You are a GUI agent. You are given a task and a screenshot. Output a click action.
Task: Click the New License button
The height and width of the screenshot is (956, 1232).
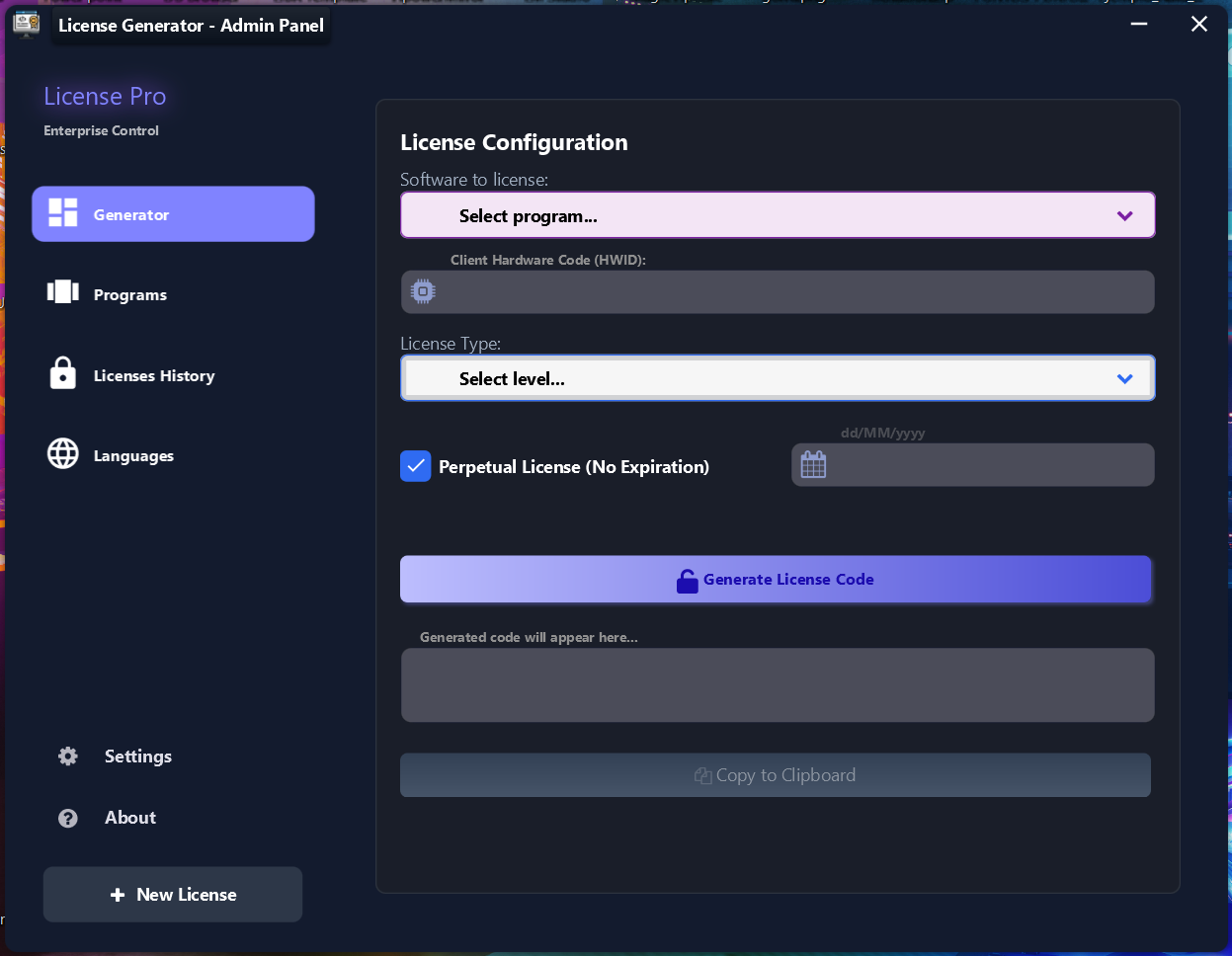(173, 895)
